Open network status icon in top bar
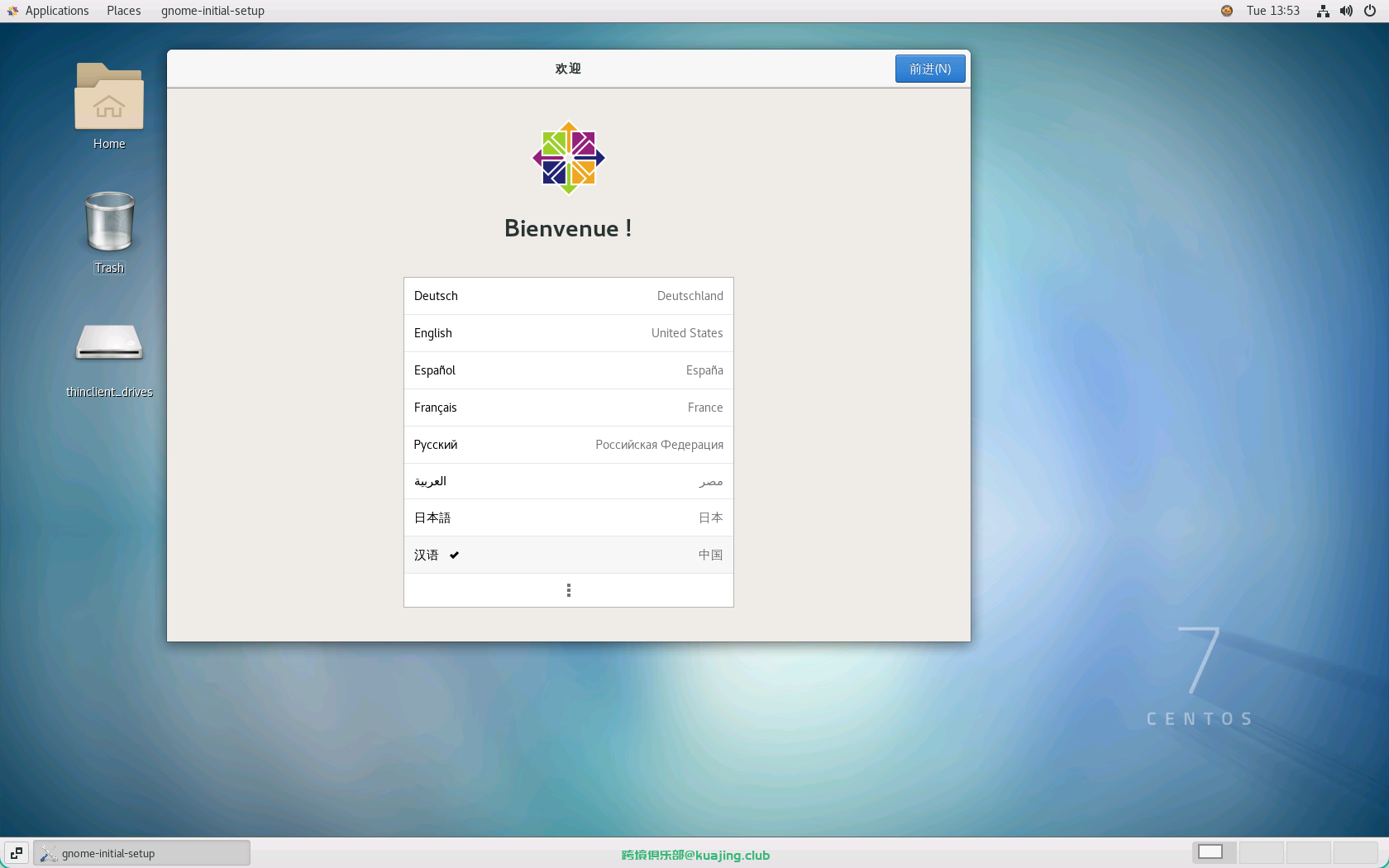 pyautogui.click(x=1323, y=11)
